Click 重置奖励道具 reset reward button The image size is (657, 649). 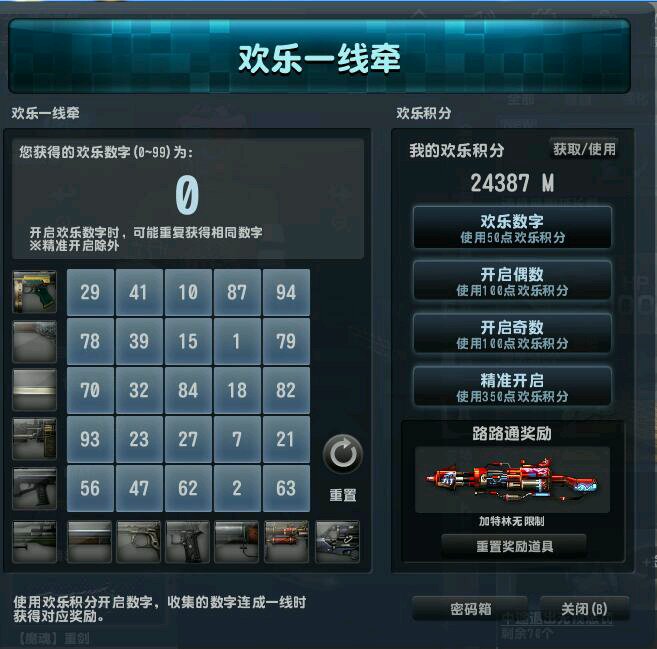514,546
